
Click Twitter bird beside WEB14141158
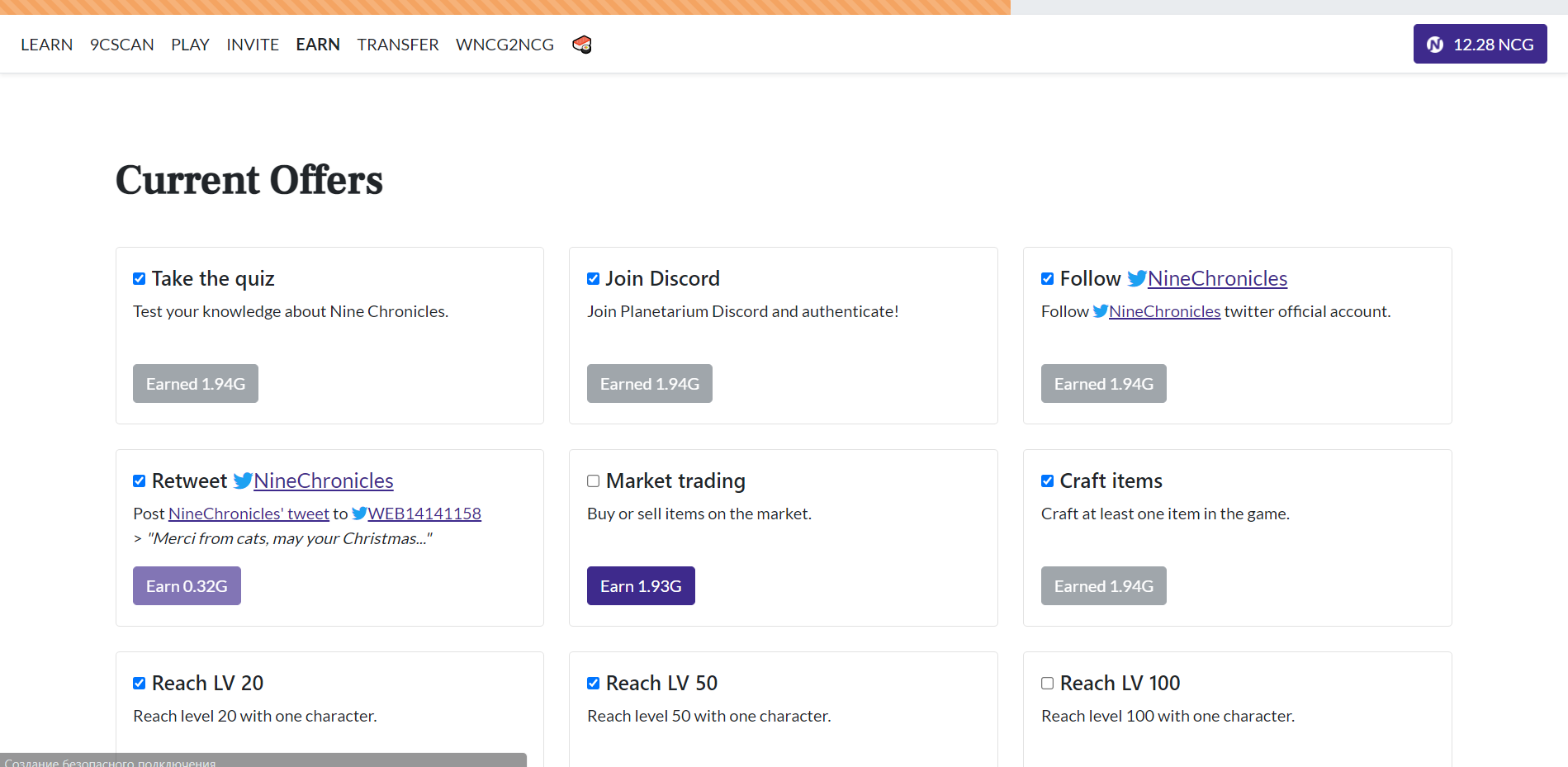click(x=359, y=514)
